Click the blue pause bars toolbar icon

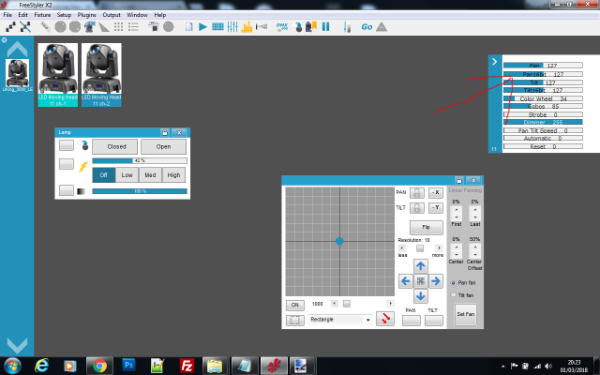[326, 27]
